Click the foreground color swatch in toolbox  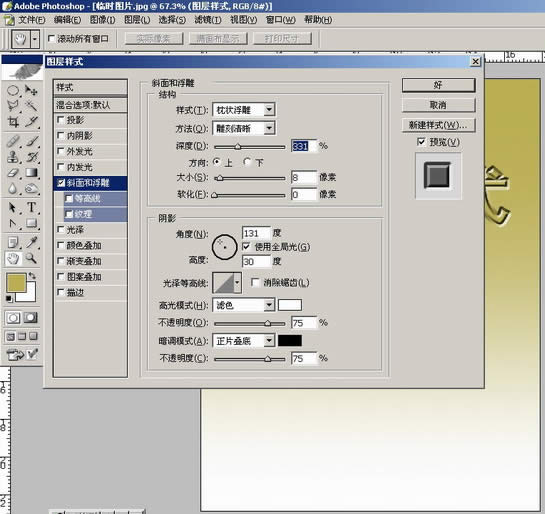(16, 283)
